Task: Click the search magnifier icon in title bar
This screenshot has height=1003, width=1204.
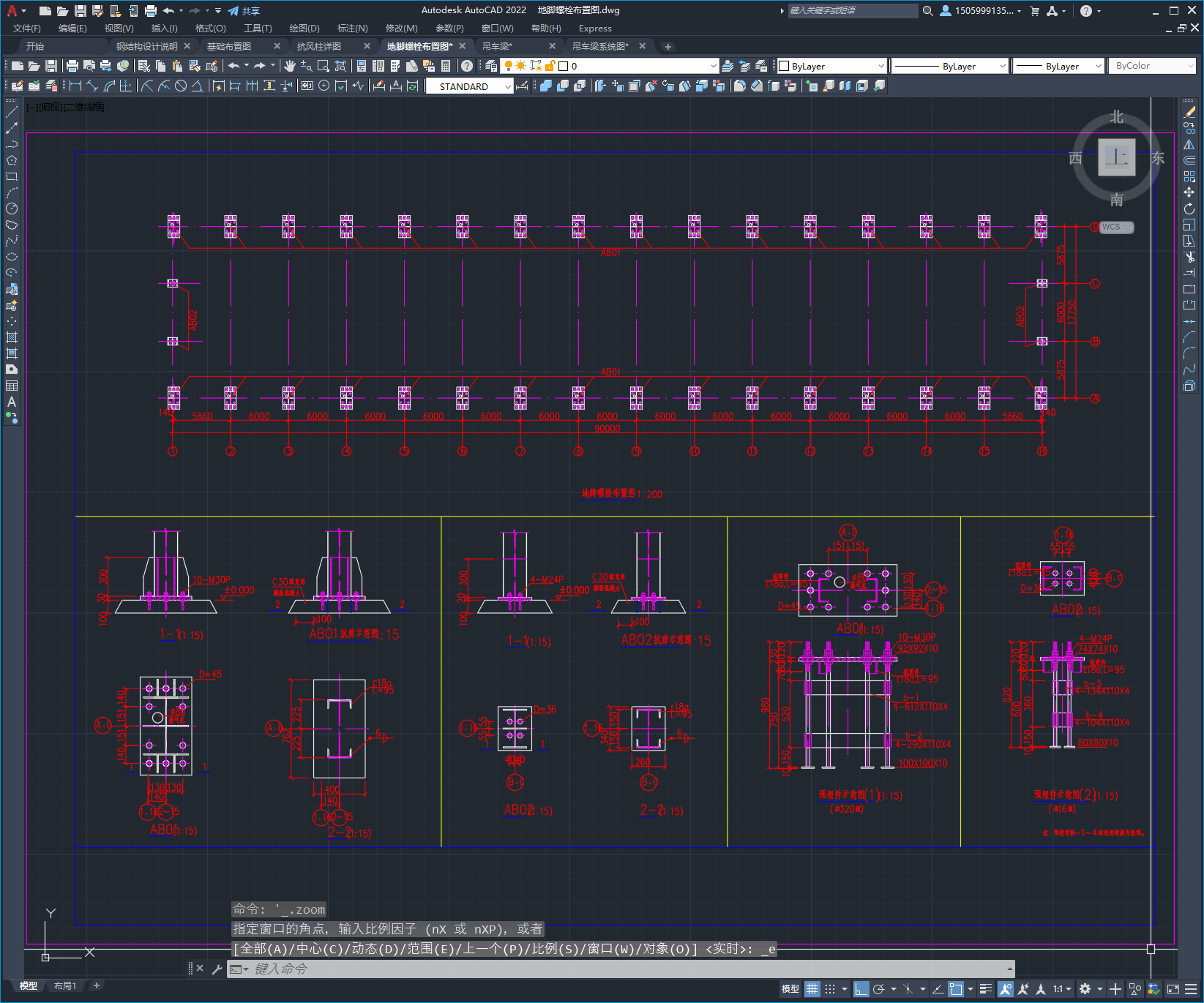Action: (927, 11)
